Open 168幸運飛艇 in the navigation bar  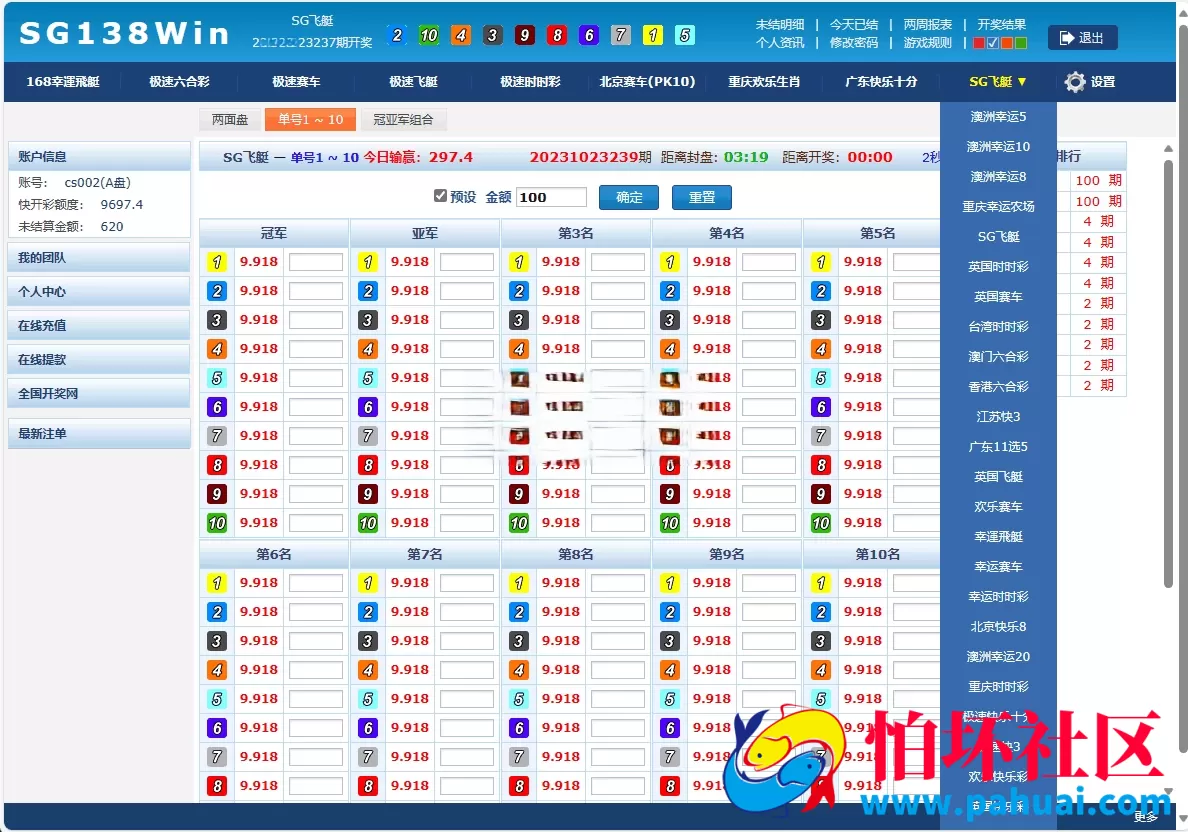pyautogui.click(x=63, y=82)
